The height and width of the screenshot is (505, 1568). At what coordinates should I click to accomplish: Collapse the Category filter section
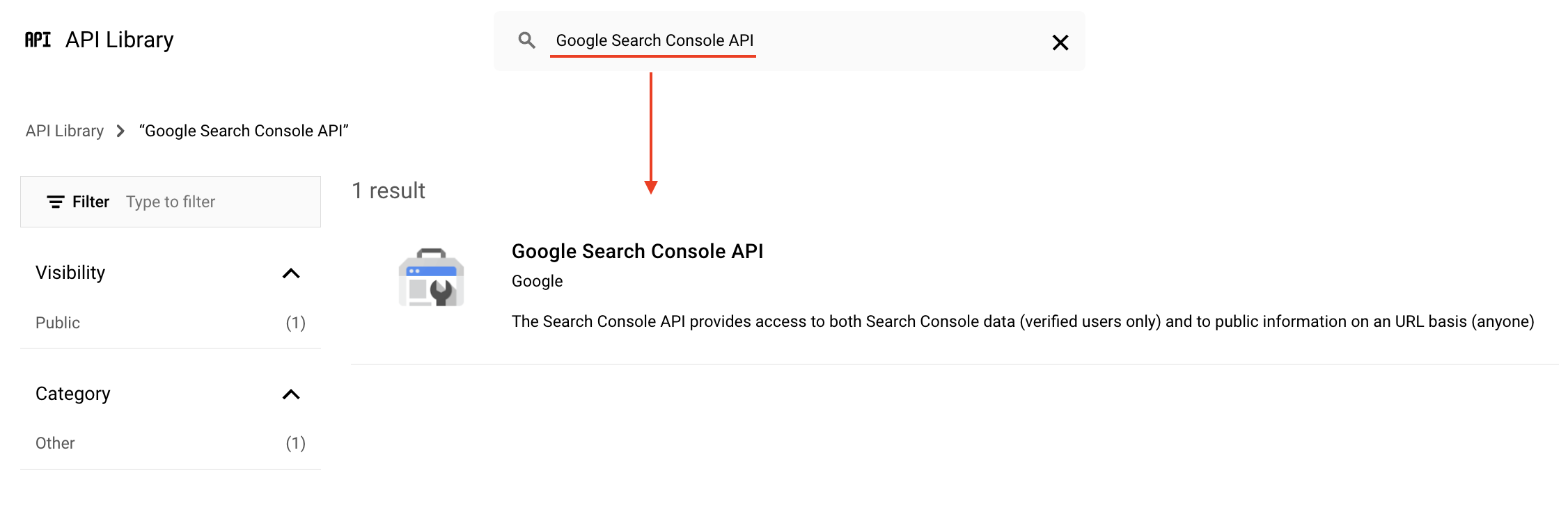(292, 394)
